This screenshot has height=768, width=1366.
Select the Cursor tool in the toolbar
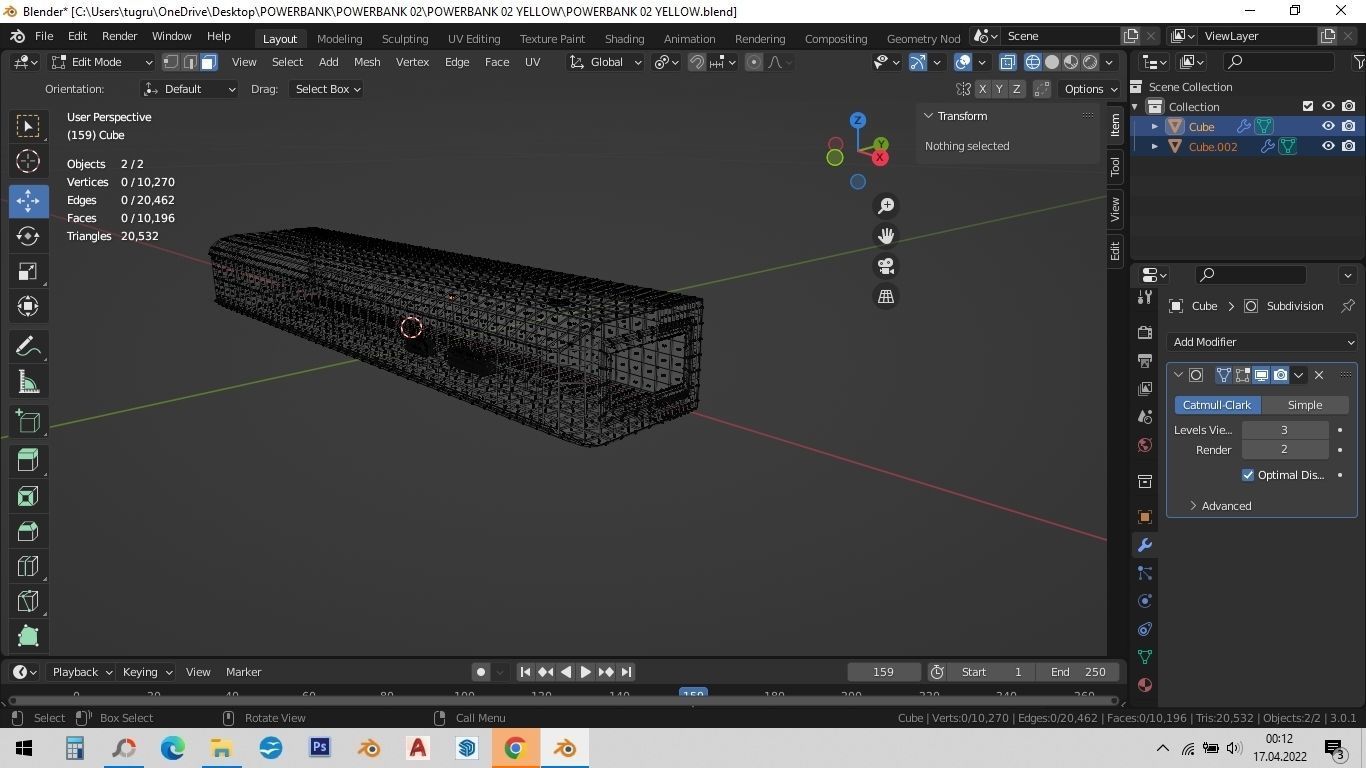(x=28, y=161)
